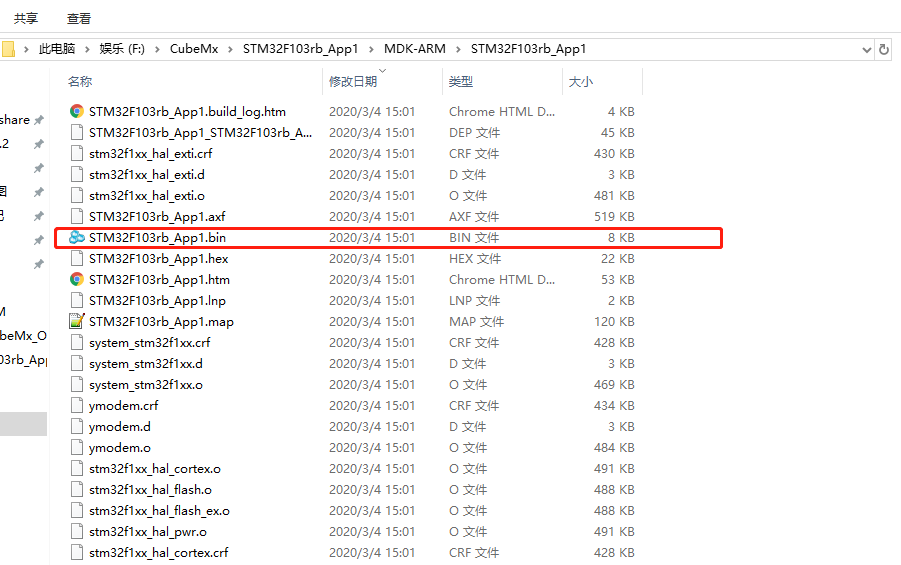The height and width of the screenshot is (565, 901).
Task: Select file icon of ymodem.crf
Action: 76,405
